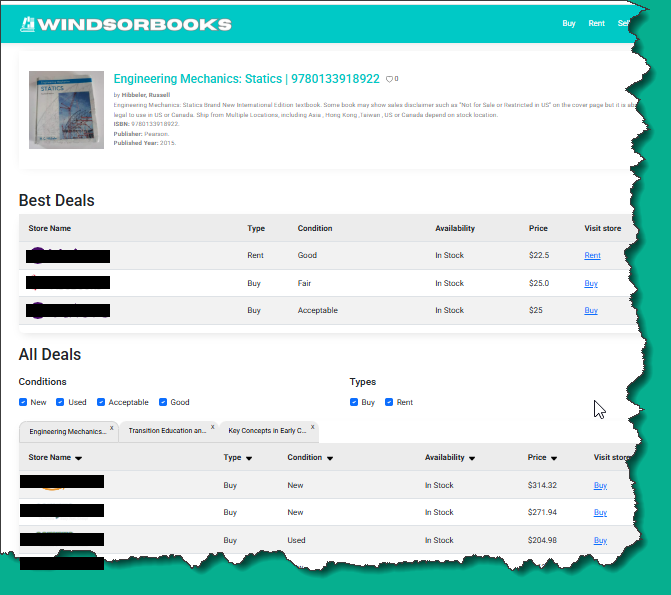The image size is (671, 595).
Task: Sort All Deals by Price arrow
Action: click(554, 458)
